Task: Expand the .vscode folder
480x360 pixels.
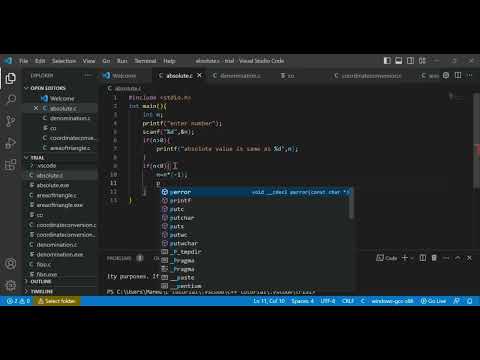Action: (47, 166)
